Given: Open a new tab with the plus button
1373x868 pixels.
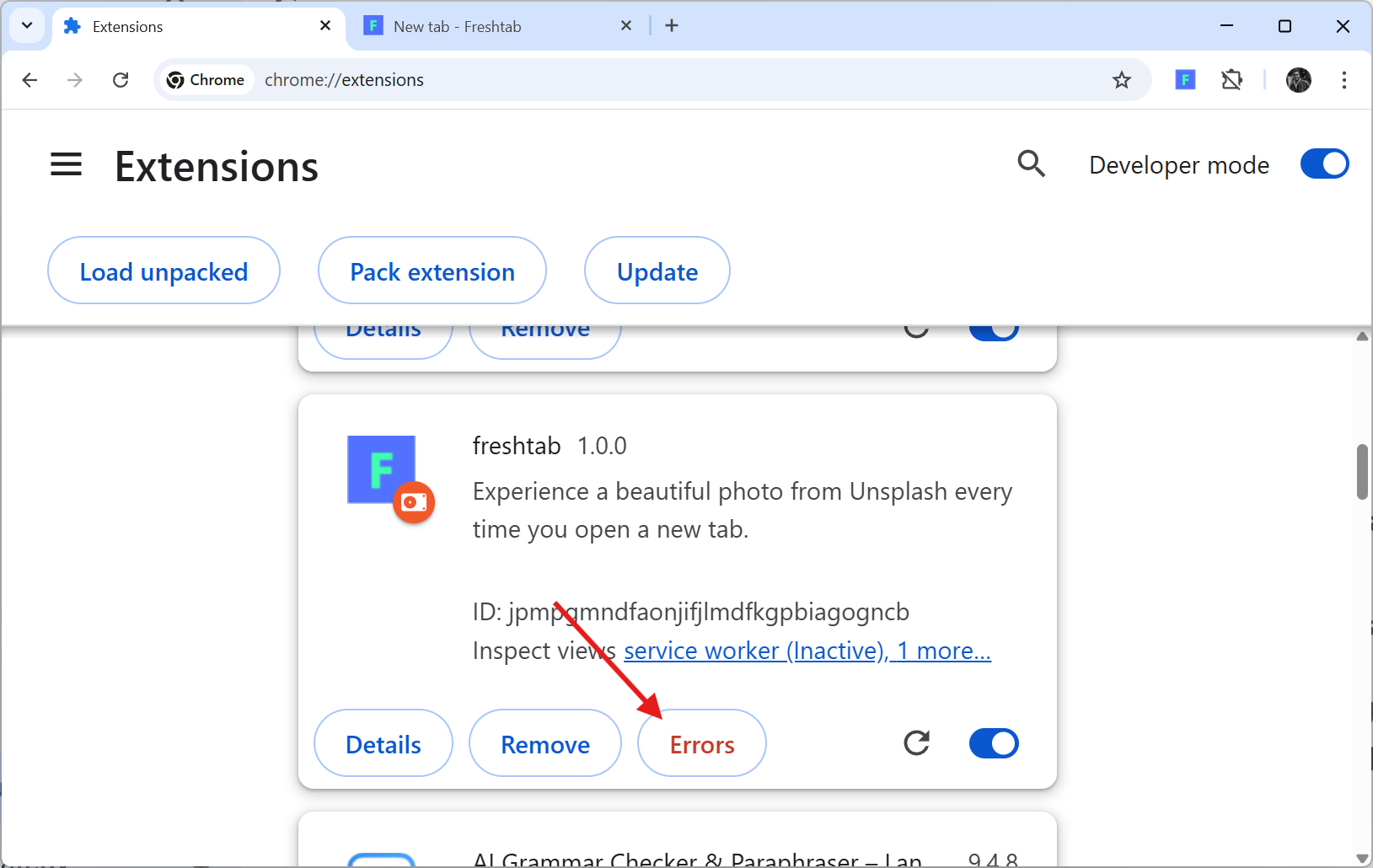Looking at the screenshot, I should pyautogui.click(x=671, y=25).
